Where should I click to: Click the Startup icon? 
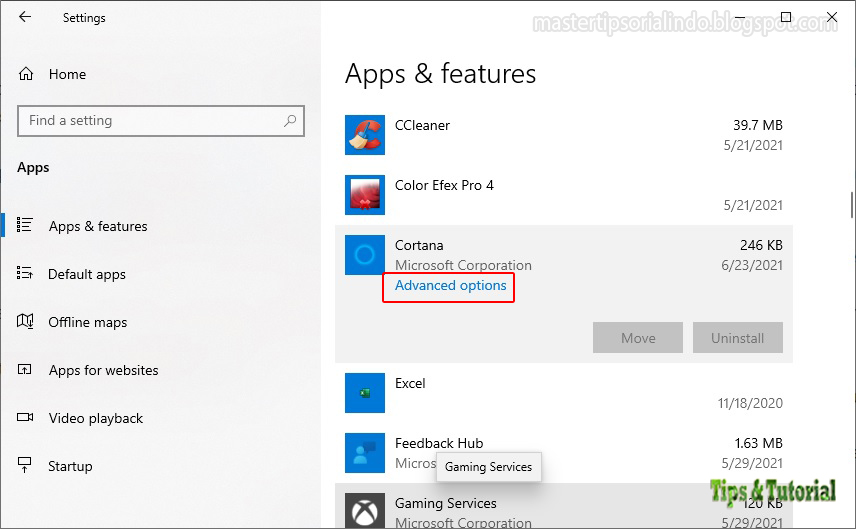pos(25,465)
